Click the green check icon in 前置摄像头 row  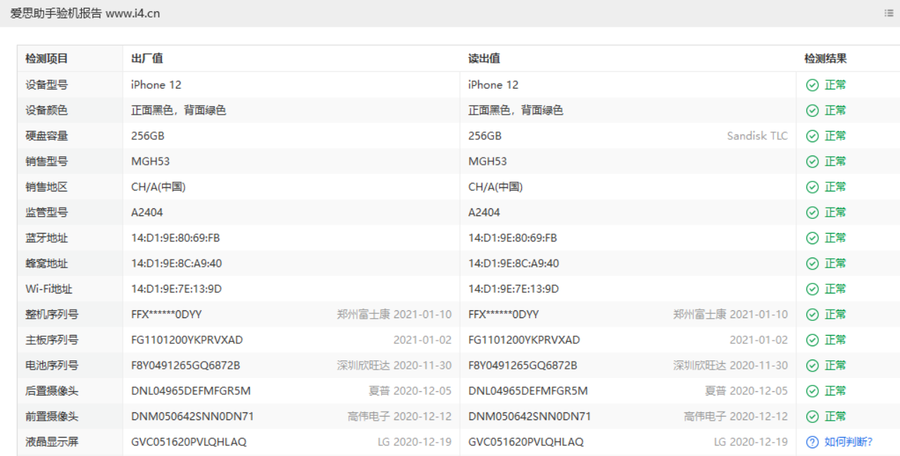tap(812, 416)
